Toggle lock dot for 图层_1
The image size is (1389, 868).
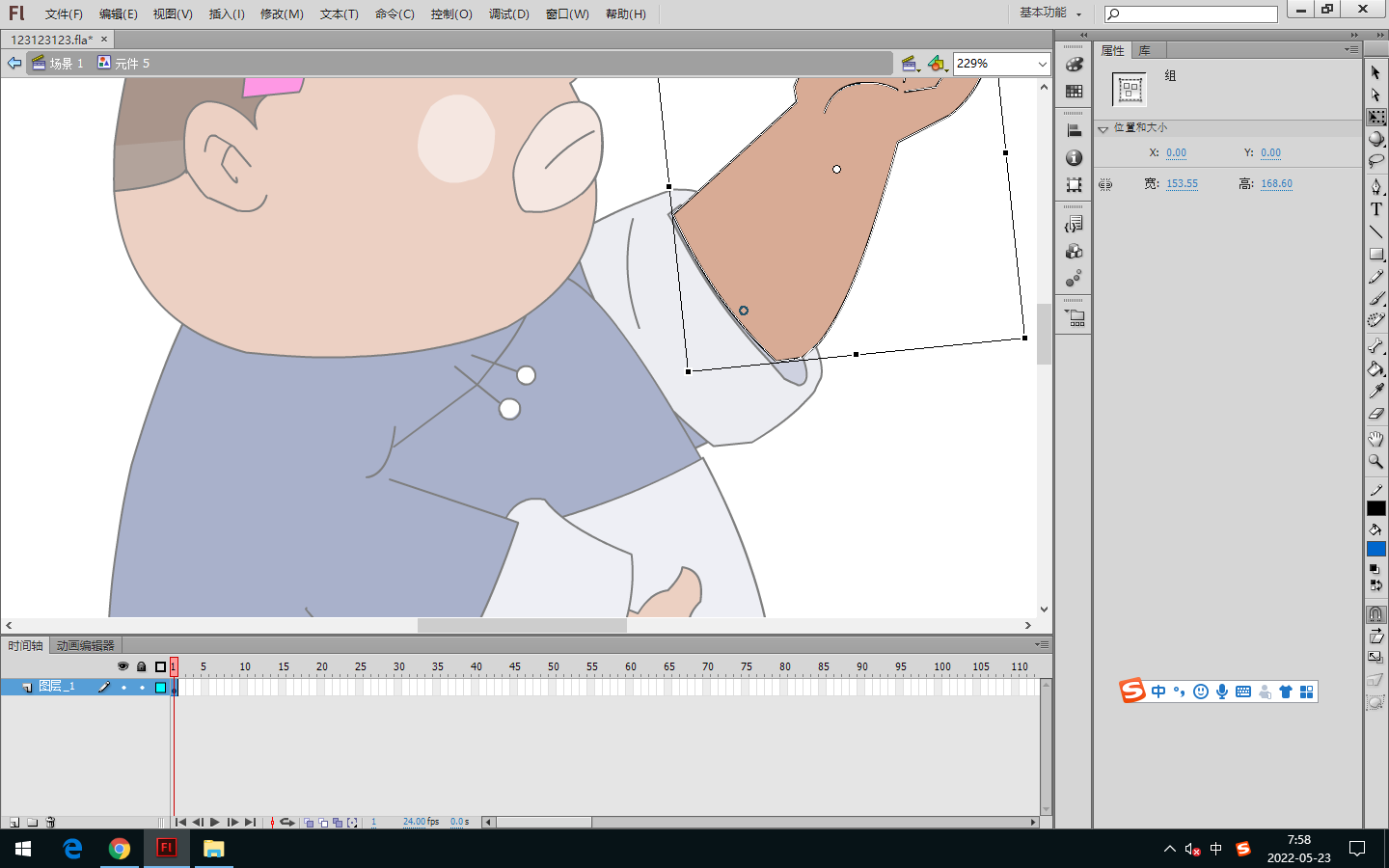tap(142, 688)
